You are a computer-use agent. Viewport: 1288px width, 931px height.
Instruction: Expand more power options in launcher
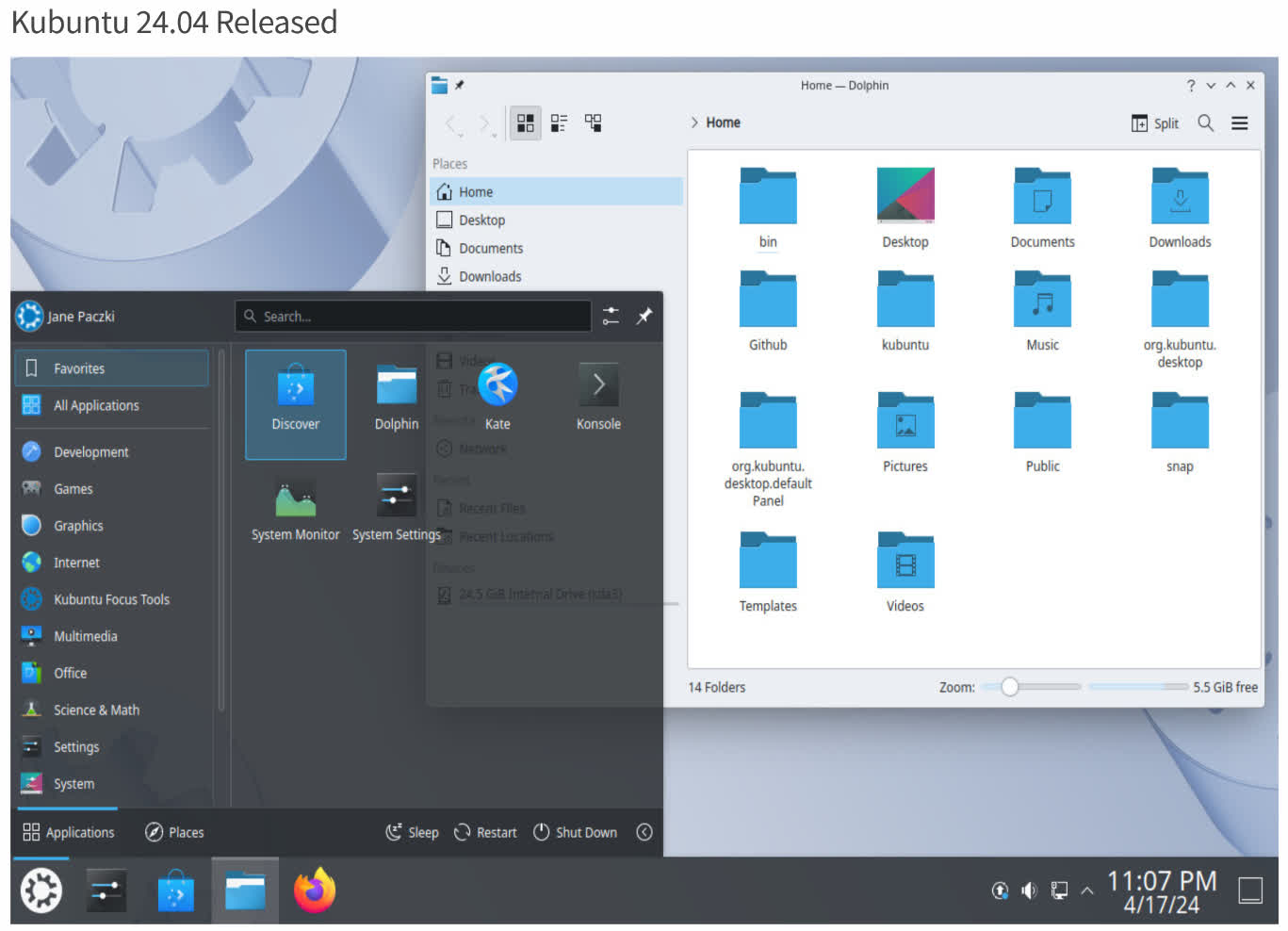pos(644,832)
